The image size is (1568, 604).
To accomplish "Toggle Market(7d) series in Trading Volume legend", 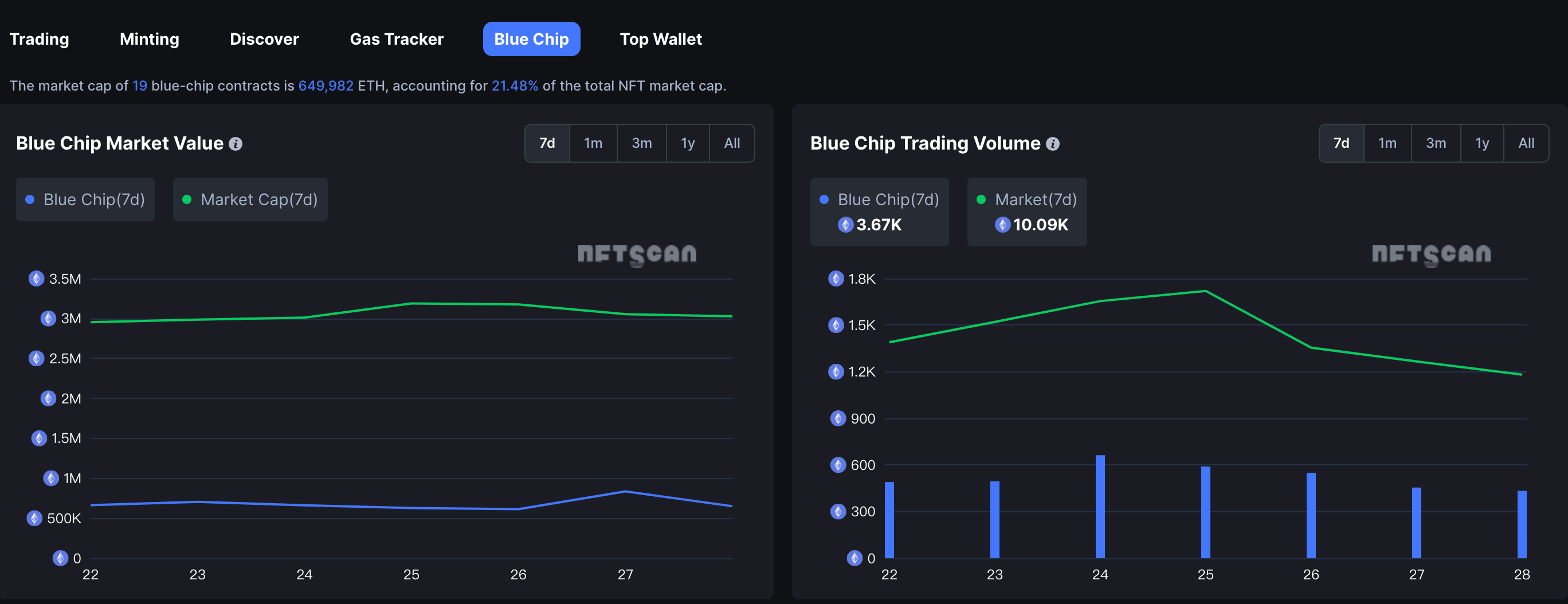I will pyautogui.click(x=1027, y=212).
